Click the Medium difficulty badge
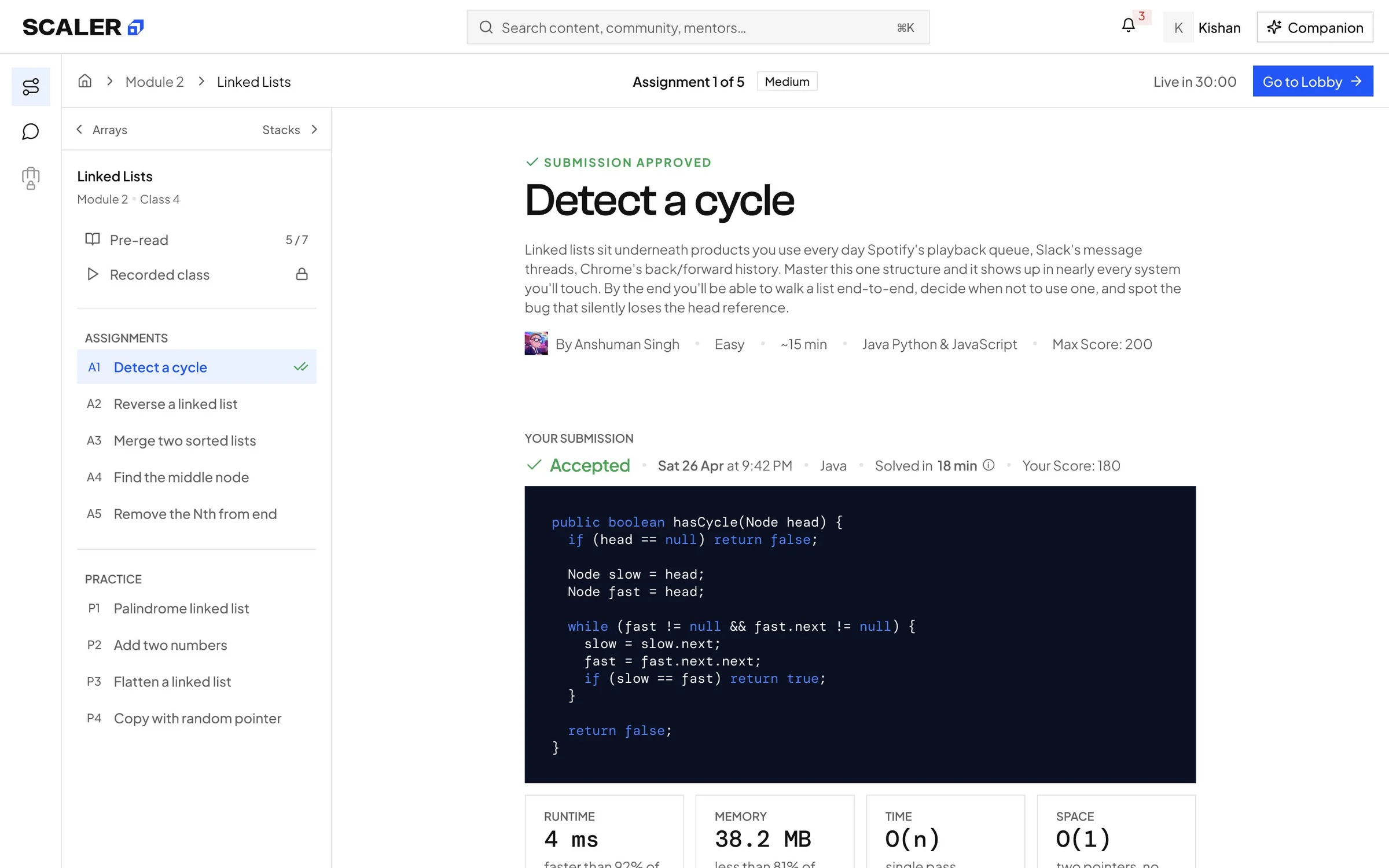The image size is (1389, 868). (x=787, y=81)
